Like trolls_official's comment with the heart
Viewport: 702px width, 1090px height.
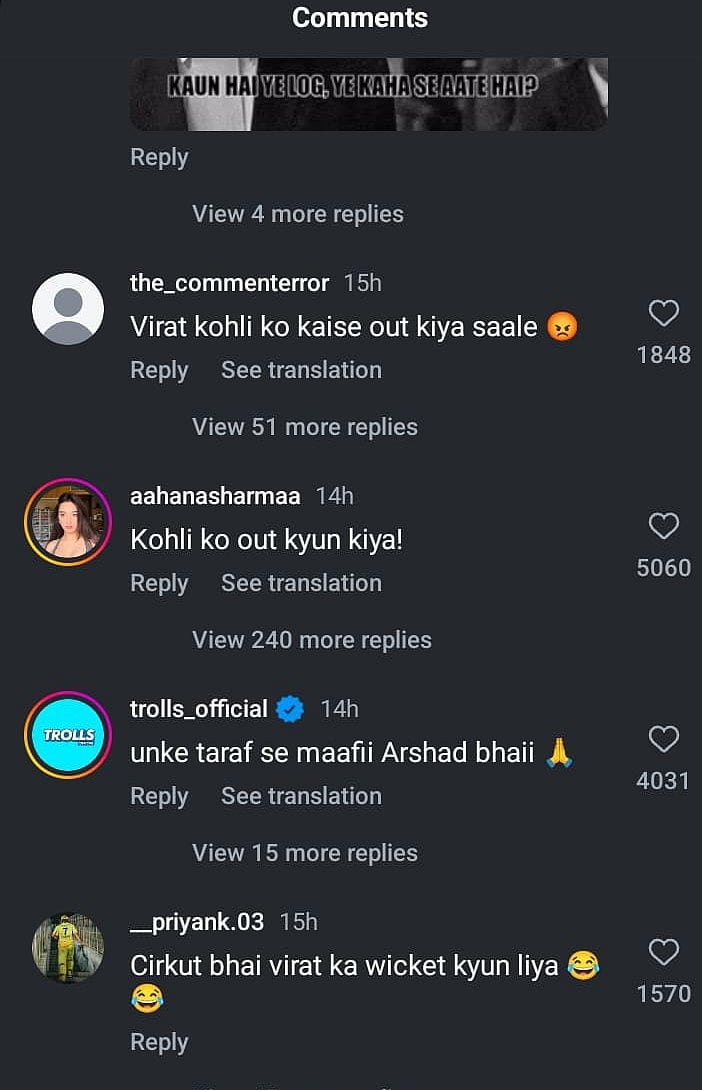point(663,740)
